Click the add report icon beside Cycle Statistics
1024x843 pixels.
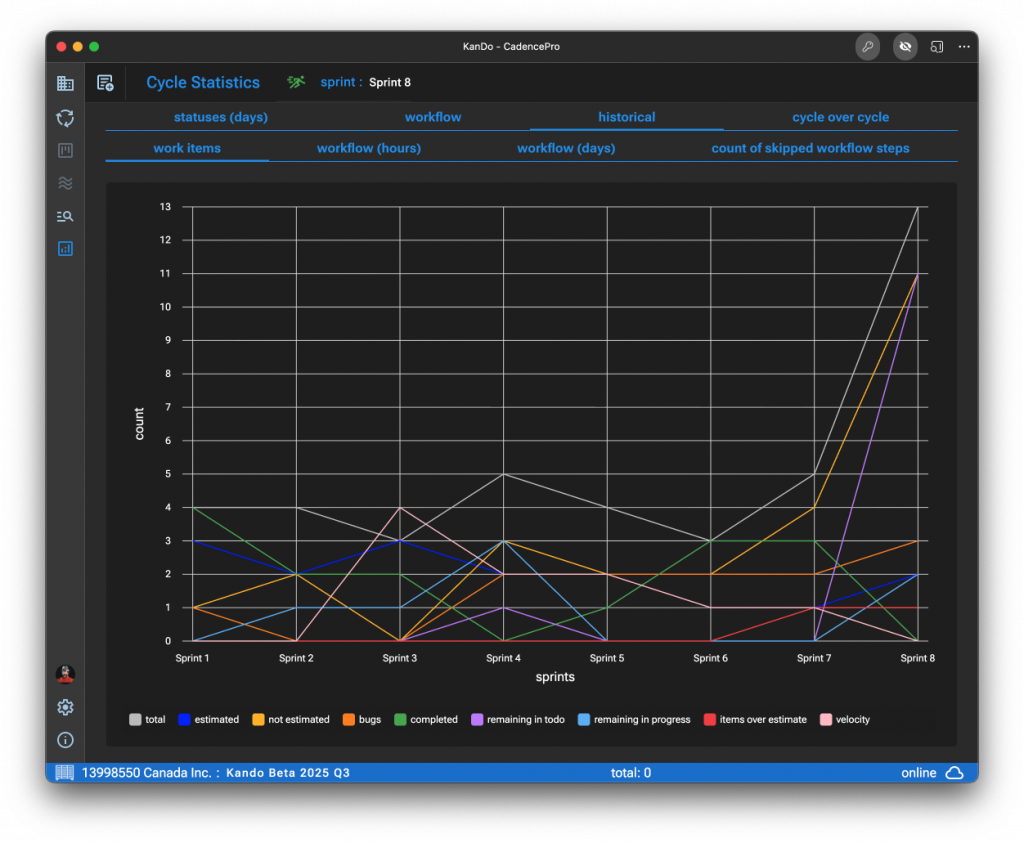tap(105, 83)
